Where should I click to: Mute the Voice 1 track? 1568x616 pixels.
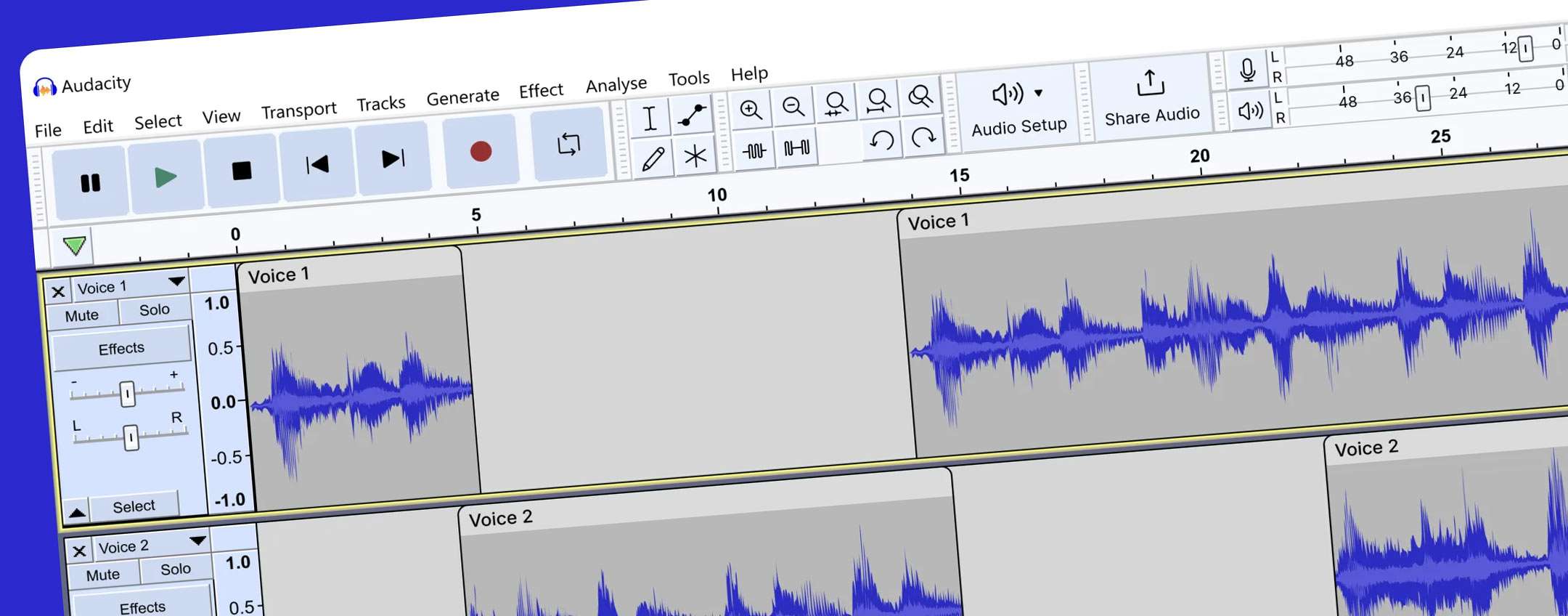tap(82, 315)
